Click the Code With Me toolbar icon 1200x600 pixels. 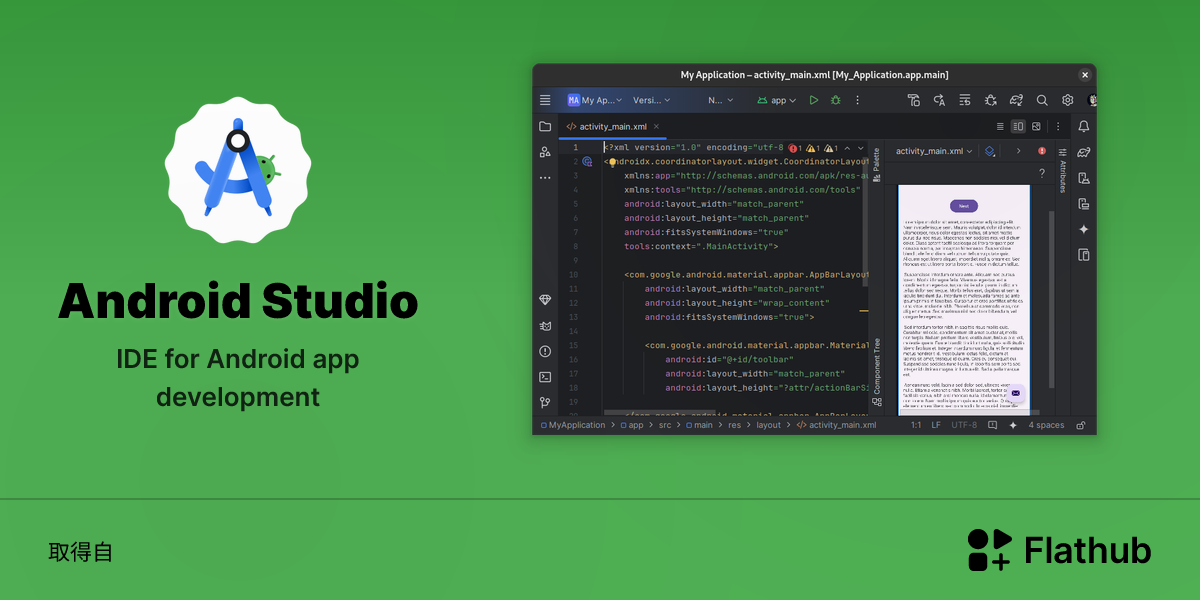[x=914, y=100]
